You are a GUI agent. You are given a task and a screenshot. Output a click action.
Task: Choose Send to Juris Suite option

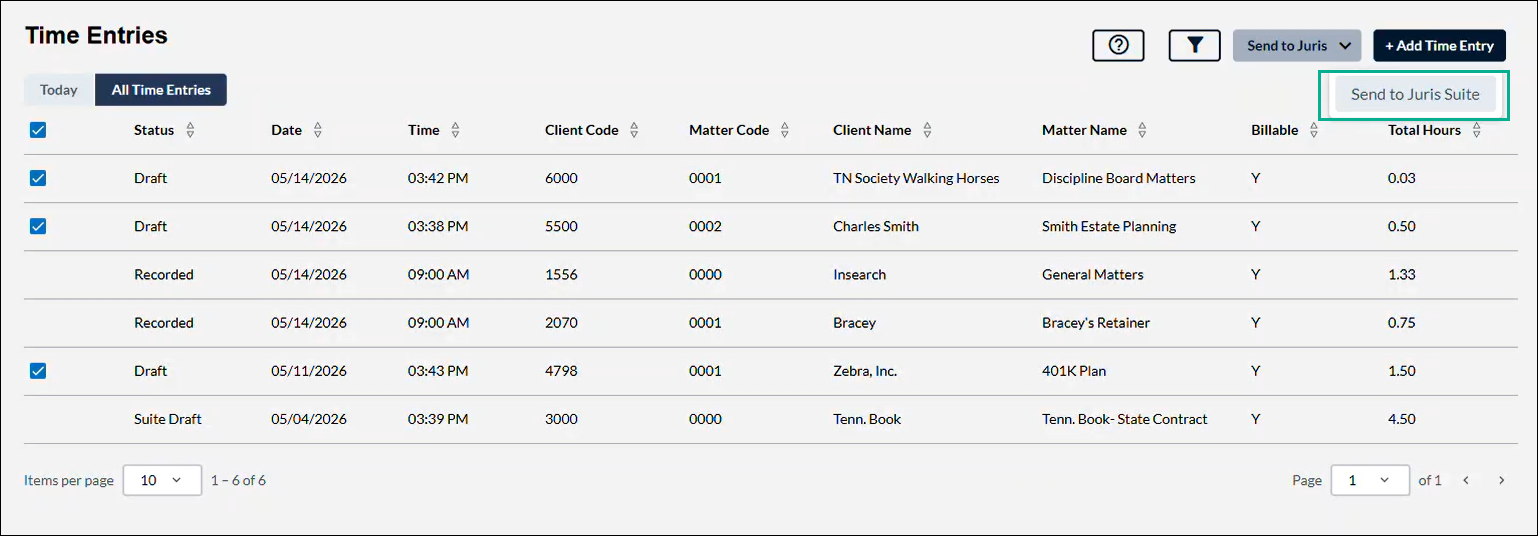(x=1415, y=95)
